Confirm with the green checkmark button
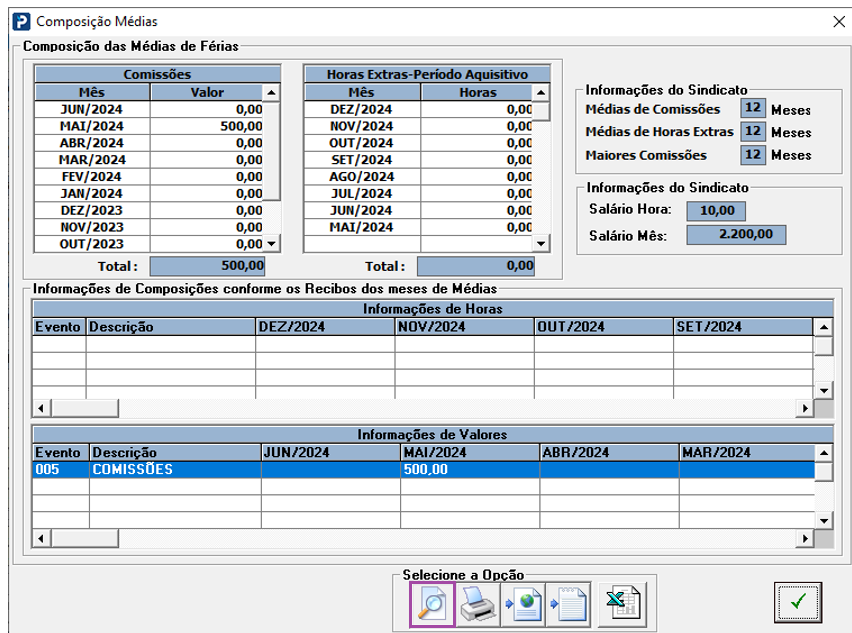This screenshot has height=633, width=852. [x=797, y=602]
